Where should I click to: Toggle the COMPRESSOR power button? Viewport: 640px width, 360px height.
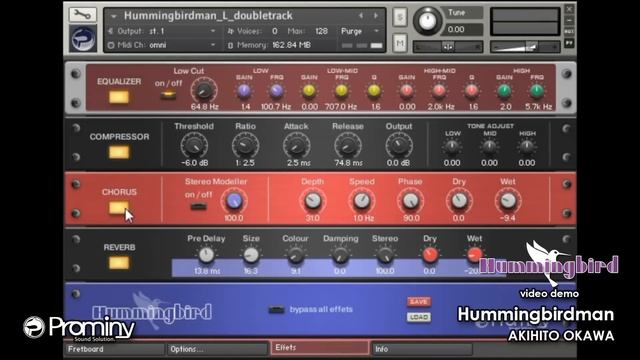(x=119, y=152)
